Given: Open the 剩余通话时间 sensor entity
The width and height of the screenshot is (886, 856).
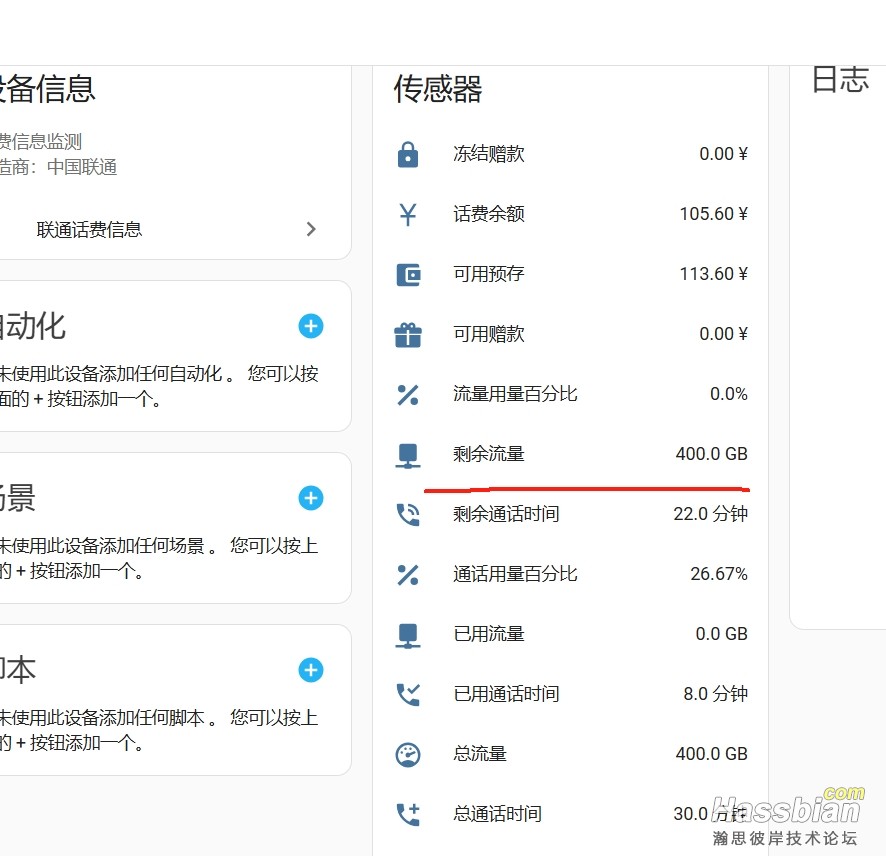Looking at the screenshot, I should click(571, 514).
